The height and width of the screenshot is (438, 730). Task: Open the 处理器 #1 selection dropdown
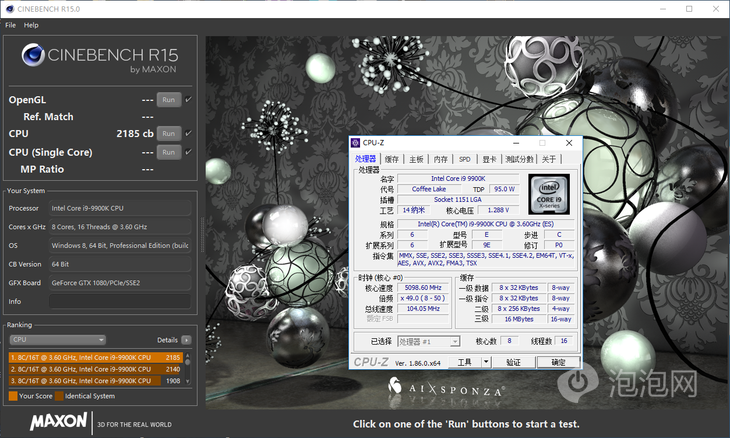[x=429, y=342]
